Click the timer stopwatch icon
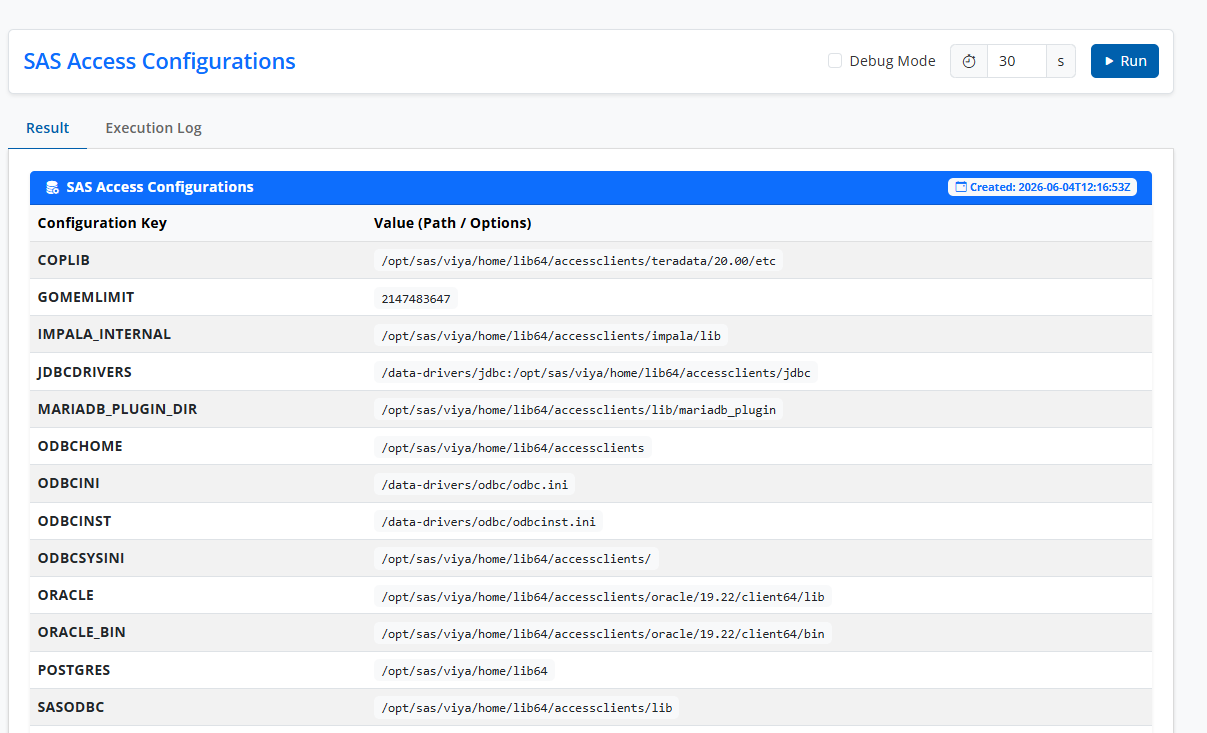This screenshot has width=1207, height=733. pos(968,61)
